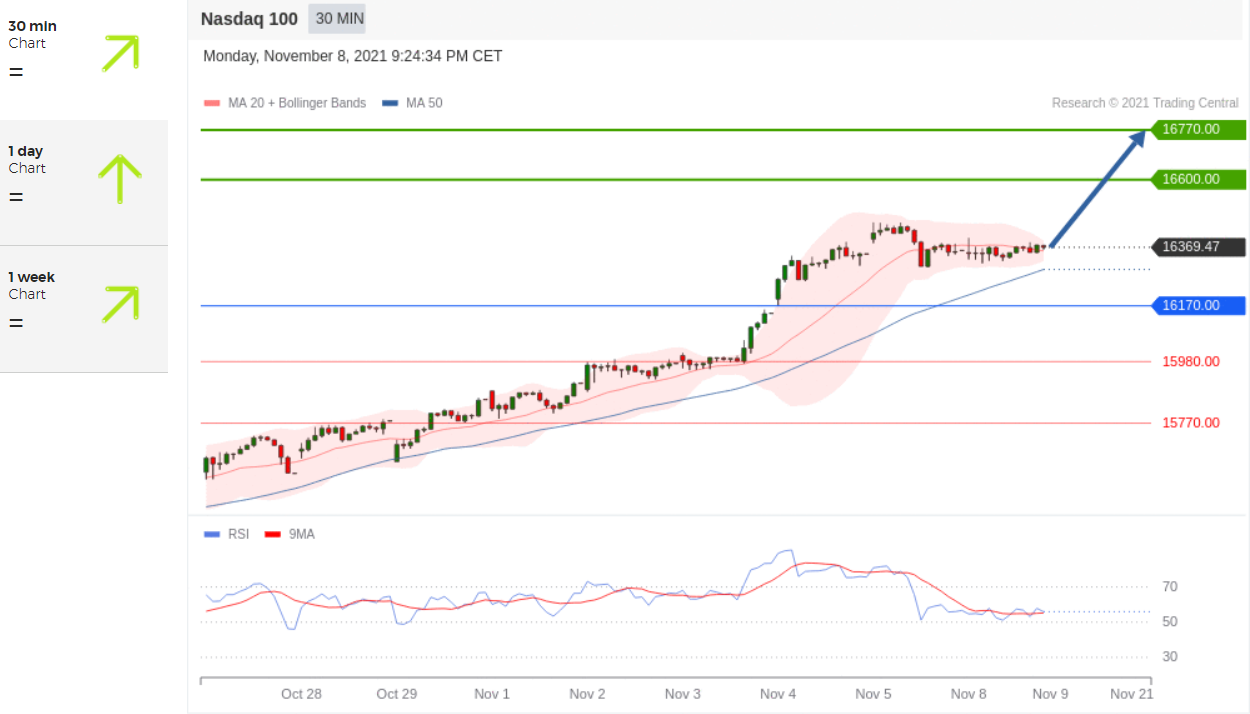This screenshot has height=714, width=1250.
Task: Click the Nov 21 date label
Action: click(x=1132, y=694)
